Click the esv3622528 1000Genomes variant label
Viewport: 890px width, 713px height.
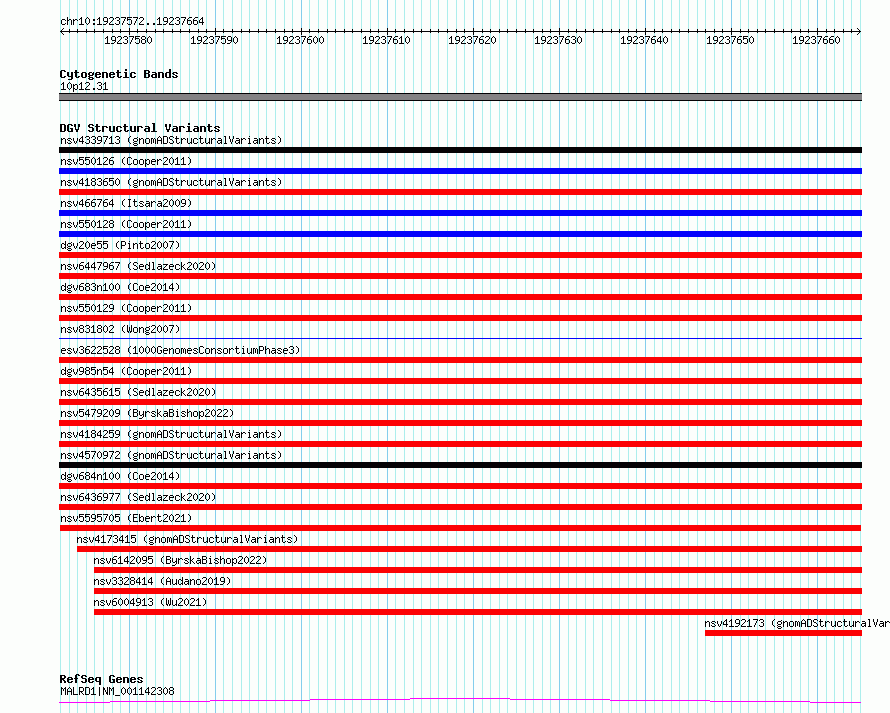pyautogui.click(x=180, y=350)
